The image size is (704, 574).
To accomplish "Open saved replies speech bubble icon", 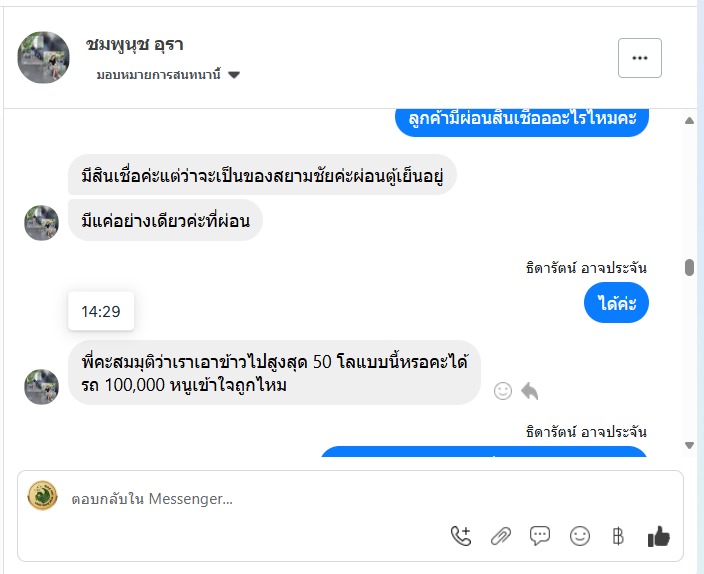I will tap(540, 536).
